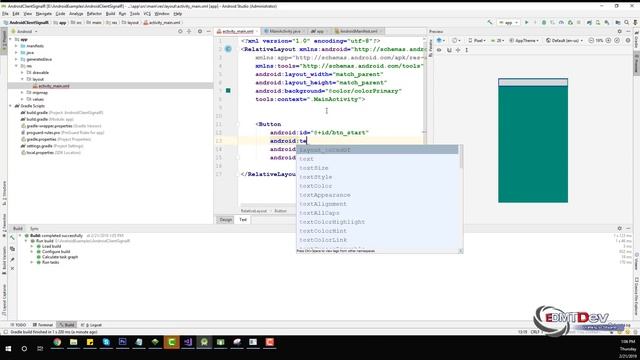Open the TODO tool window
This screenshot has height=360, width=640.
tap(18, 325)
